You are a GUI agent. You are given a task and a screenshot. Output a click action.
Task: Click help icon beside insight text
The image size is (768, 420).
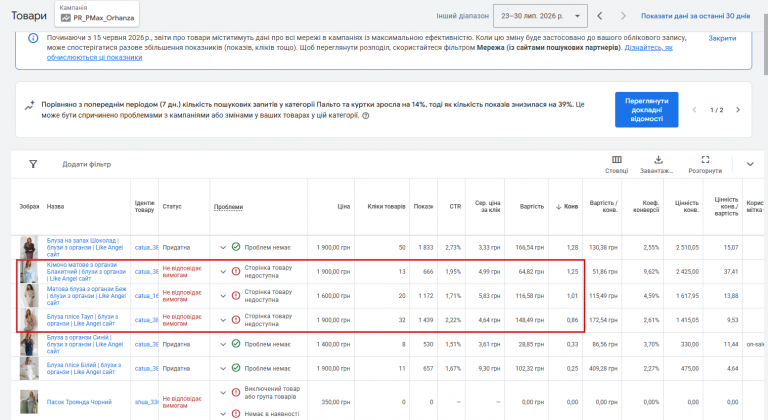click(x=365, y=116)
